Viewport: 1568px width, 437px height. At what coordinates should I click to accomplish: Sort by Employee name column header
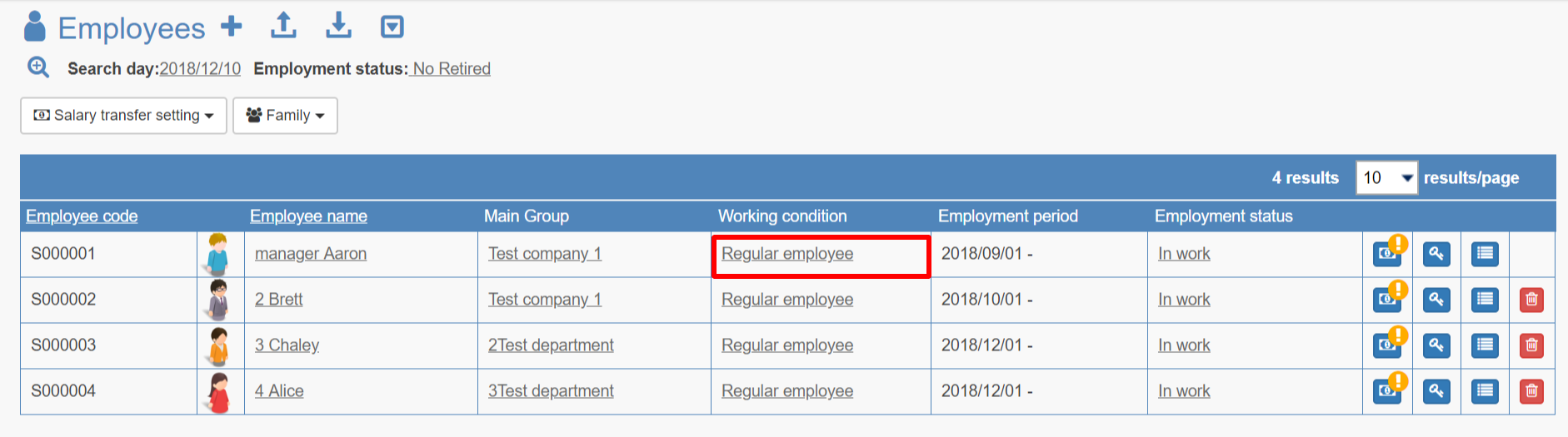point(308,216)
